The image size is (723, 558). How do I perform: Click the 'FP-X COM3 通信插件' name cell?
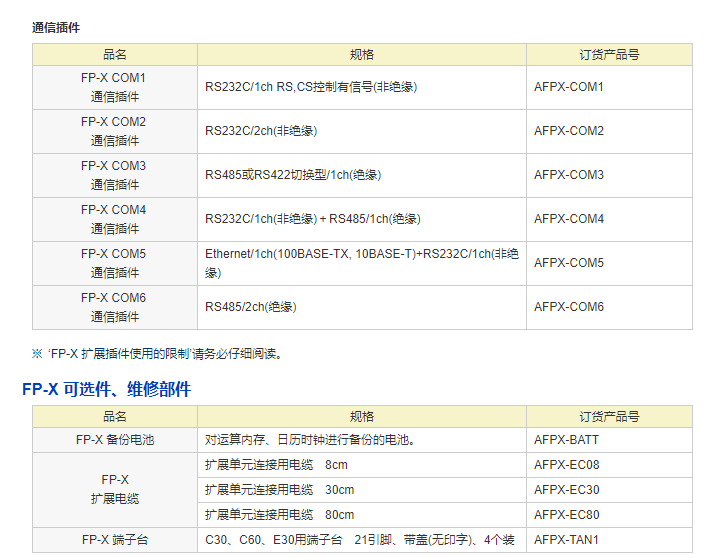tap(115, 175)
